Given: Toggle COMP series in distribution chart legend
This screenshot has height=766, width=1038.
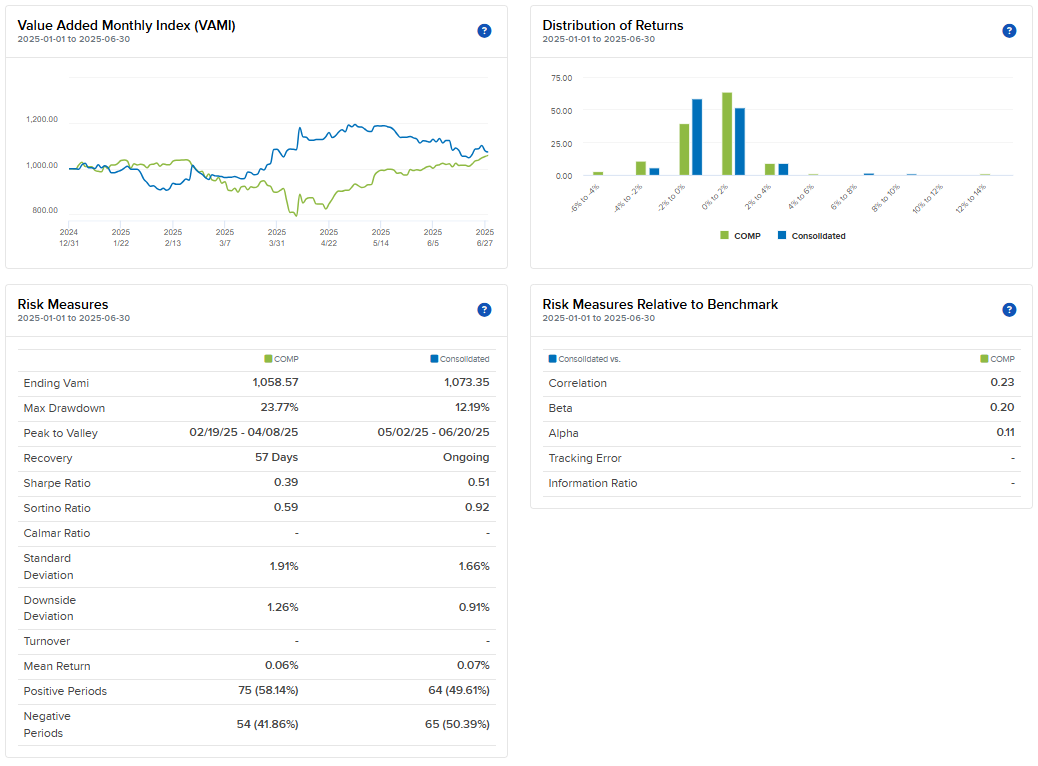Looking at the screenshot, I should pos(740,236).
